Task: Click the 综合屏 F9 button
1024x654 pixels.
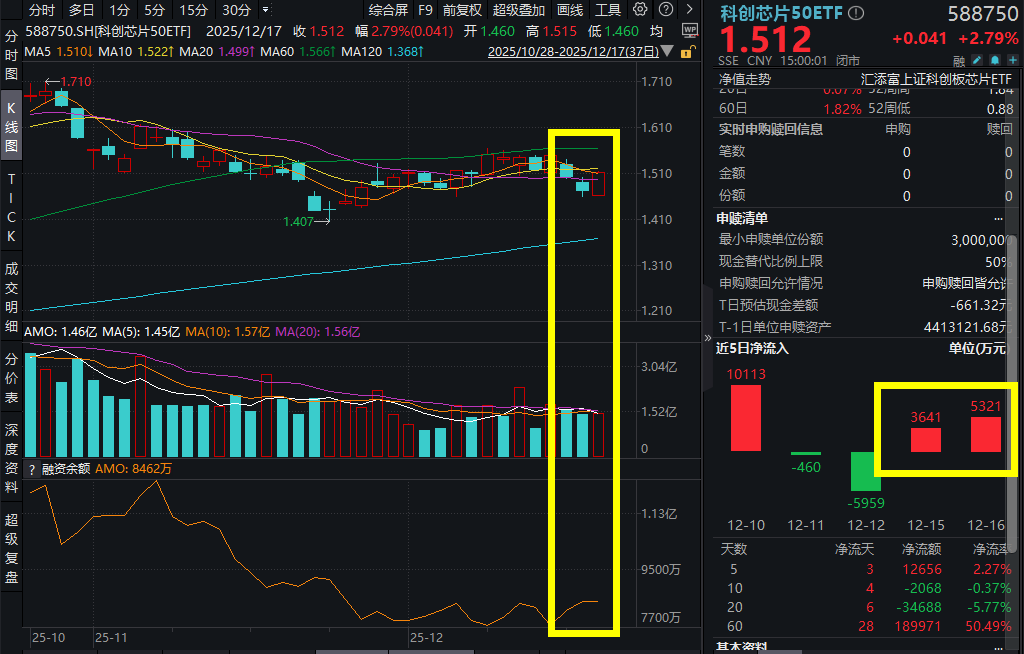Action: tap(390, 10)
